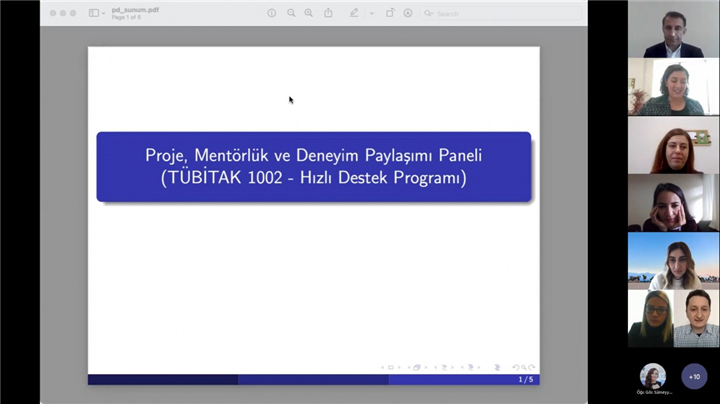
Task: Click Beamer presentation outline icon
Action: [497, 367]
